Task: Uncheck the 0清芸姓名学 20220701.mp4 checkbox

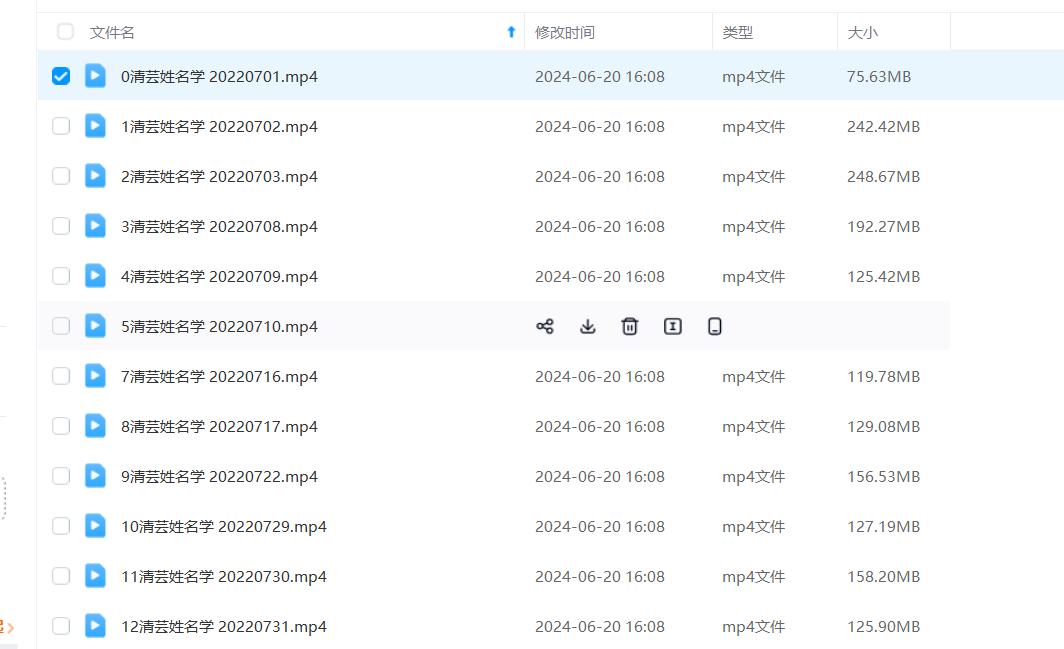Action: (x=61, y=76)
